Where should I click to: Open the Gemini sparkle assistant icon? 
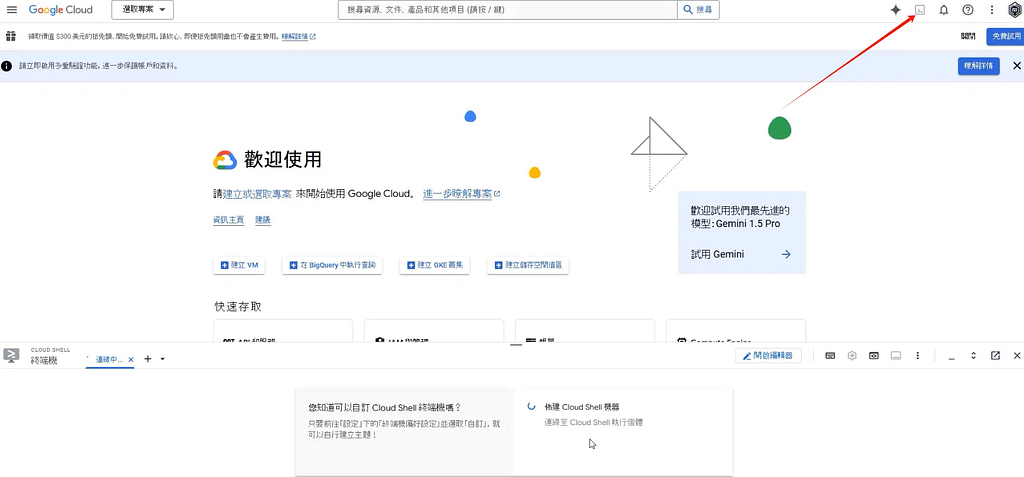click(896, 10)
